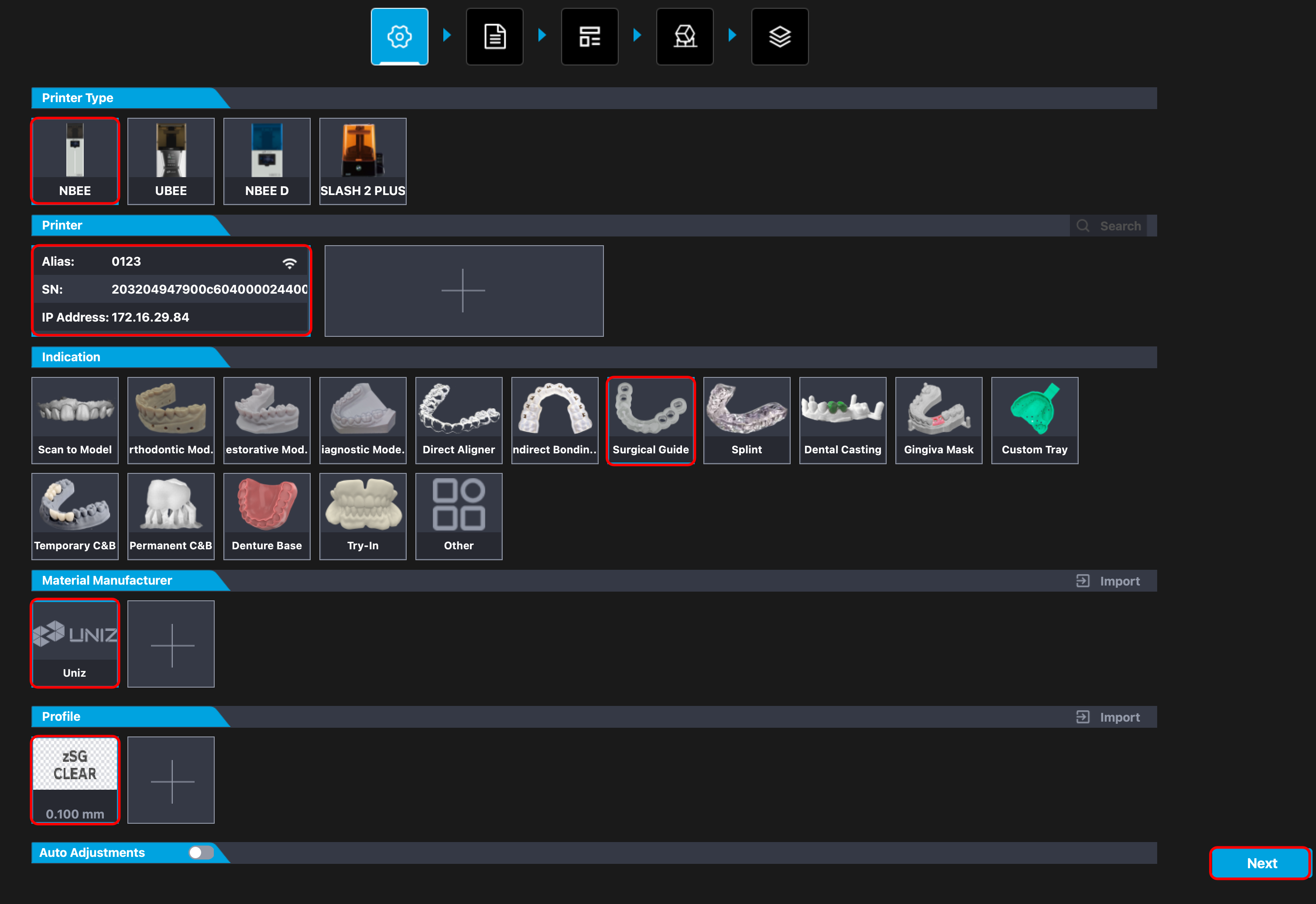1316x904 pixels.
Task: Select zSG CLEAR 0.100 mm profile
Action: [75, 780]
